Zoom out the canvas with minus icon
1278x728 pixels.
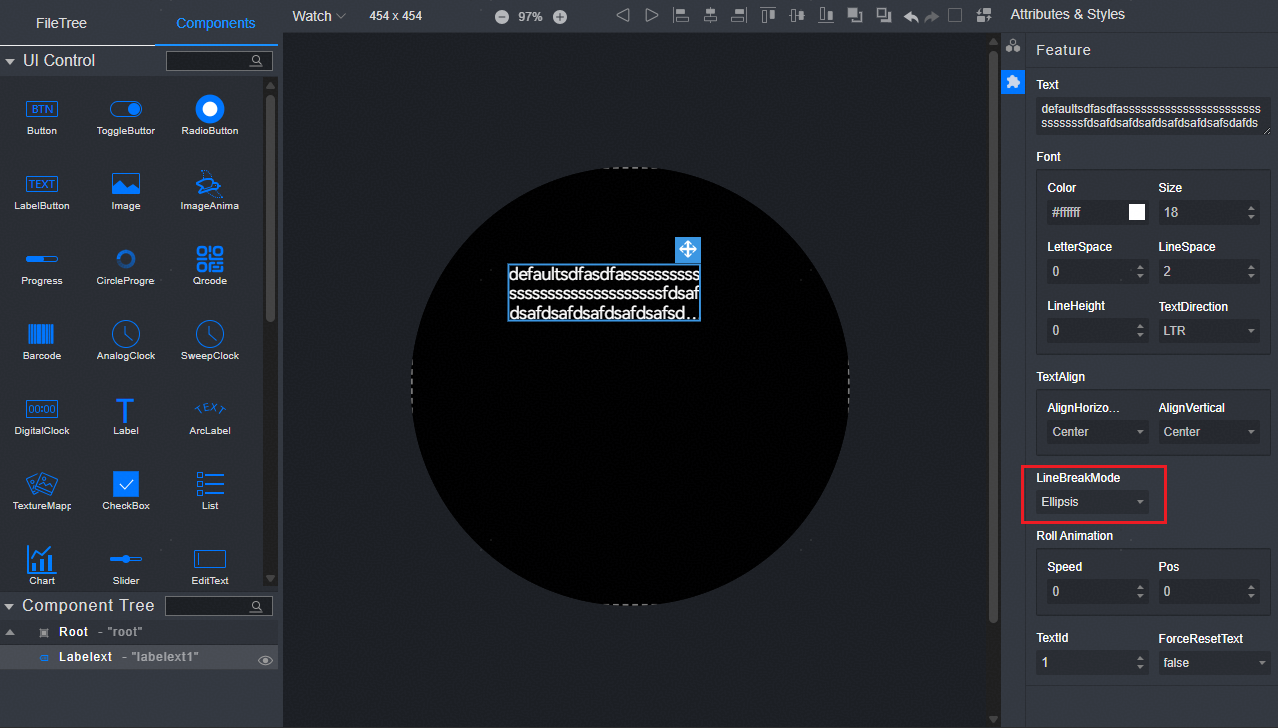502,17
